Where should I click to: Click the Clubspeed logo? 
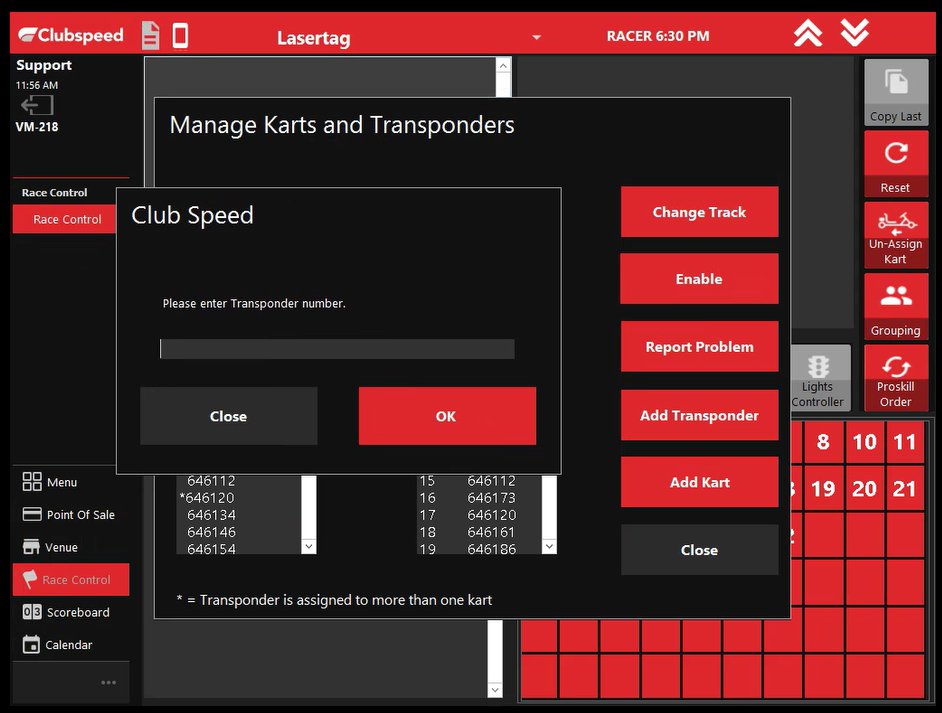click(71, 35)
